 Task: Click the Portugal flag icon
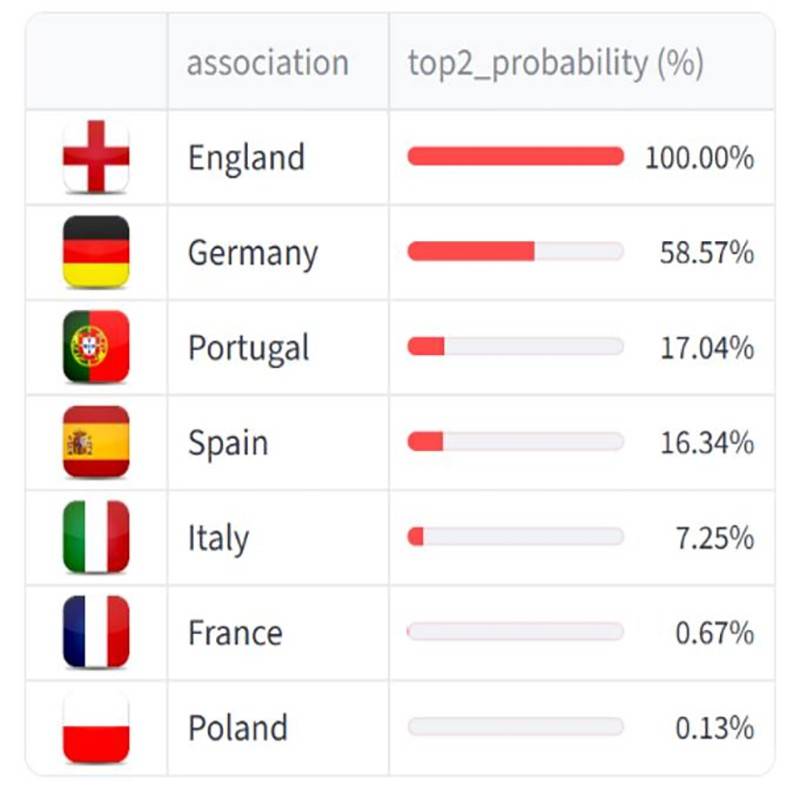96,347
